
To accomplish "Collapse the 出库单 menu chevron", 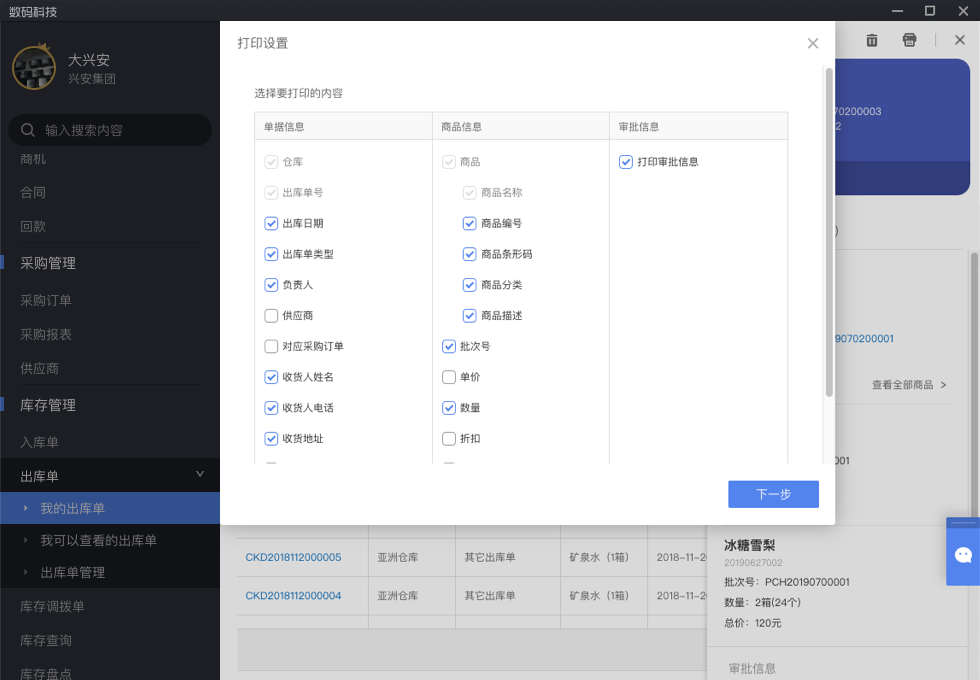I will pyautogui.click(x=199, y=475).
